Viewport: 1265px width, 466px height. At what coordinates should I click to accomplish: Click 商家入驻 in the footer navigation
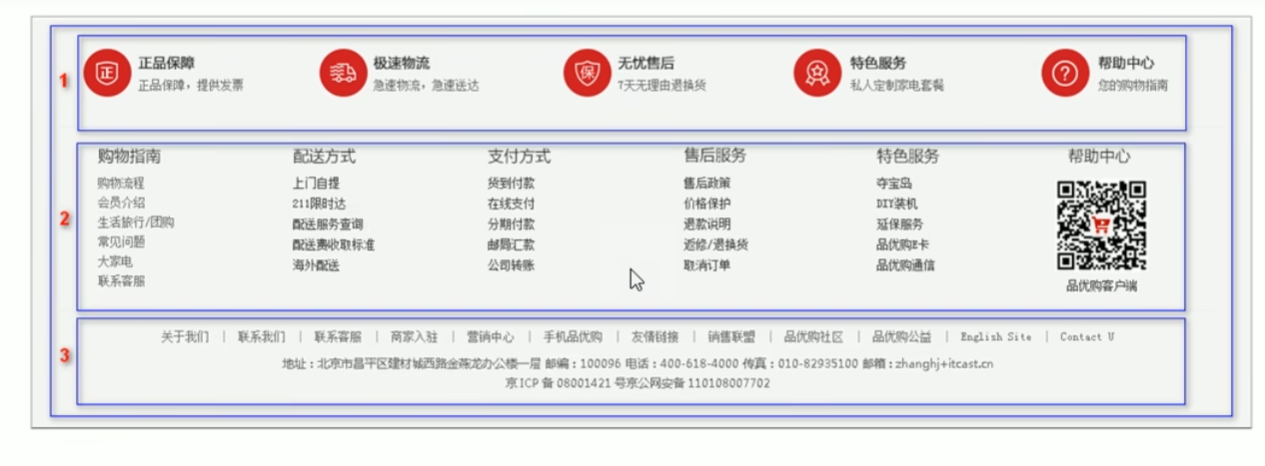414,337
